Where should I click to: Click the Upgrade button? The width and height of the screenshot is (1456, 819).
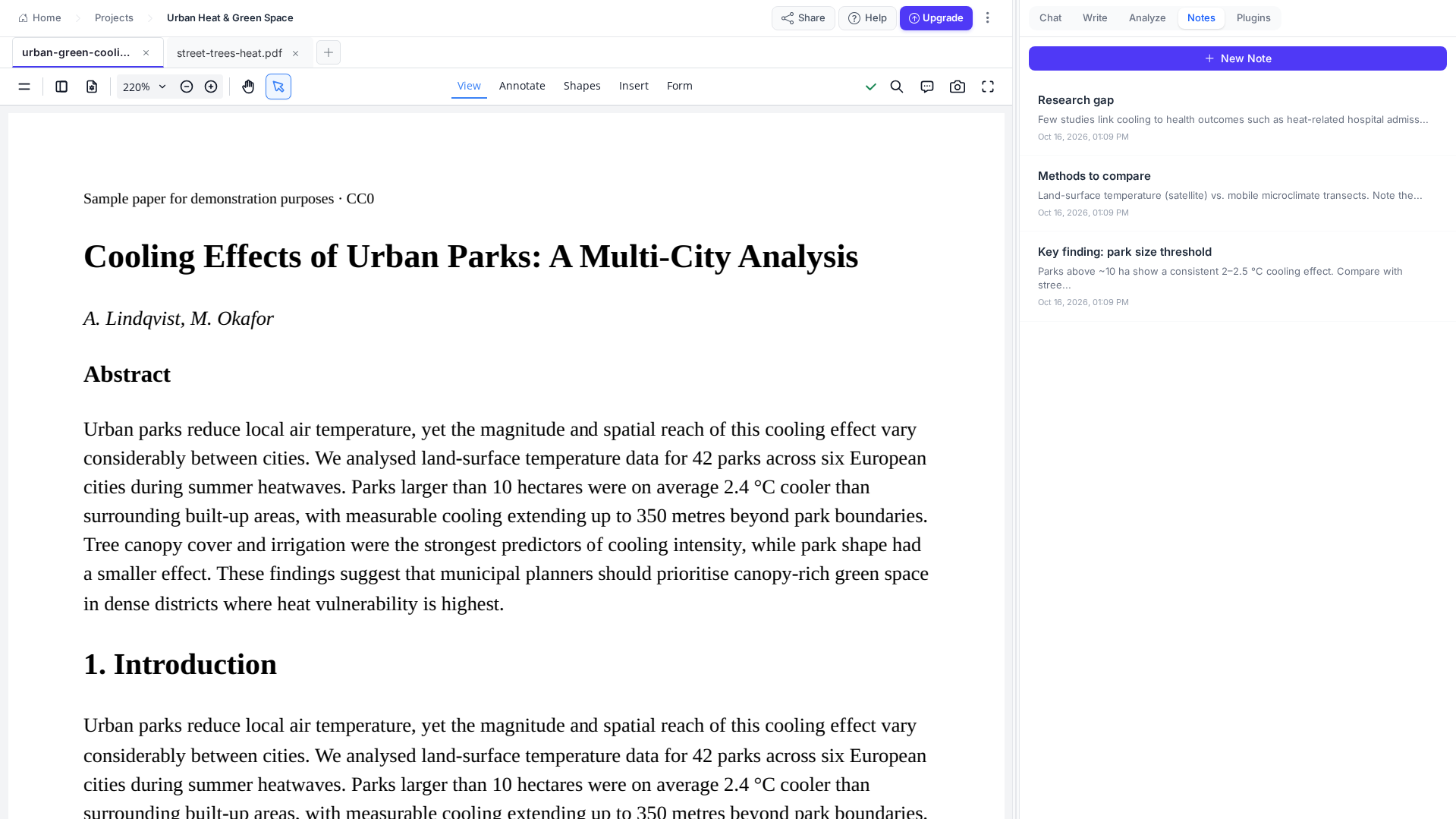(x=936, y=18)
